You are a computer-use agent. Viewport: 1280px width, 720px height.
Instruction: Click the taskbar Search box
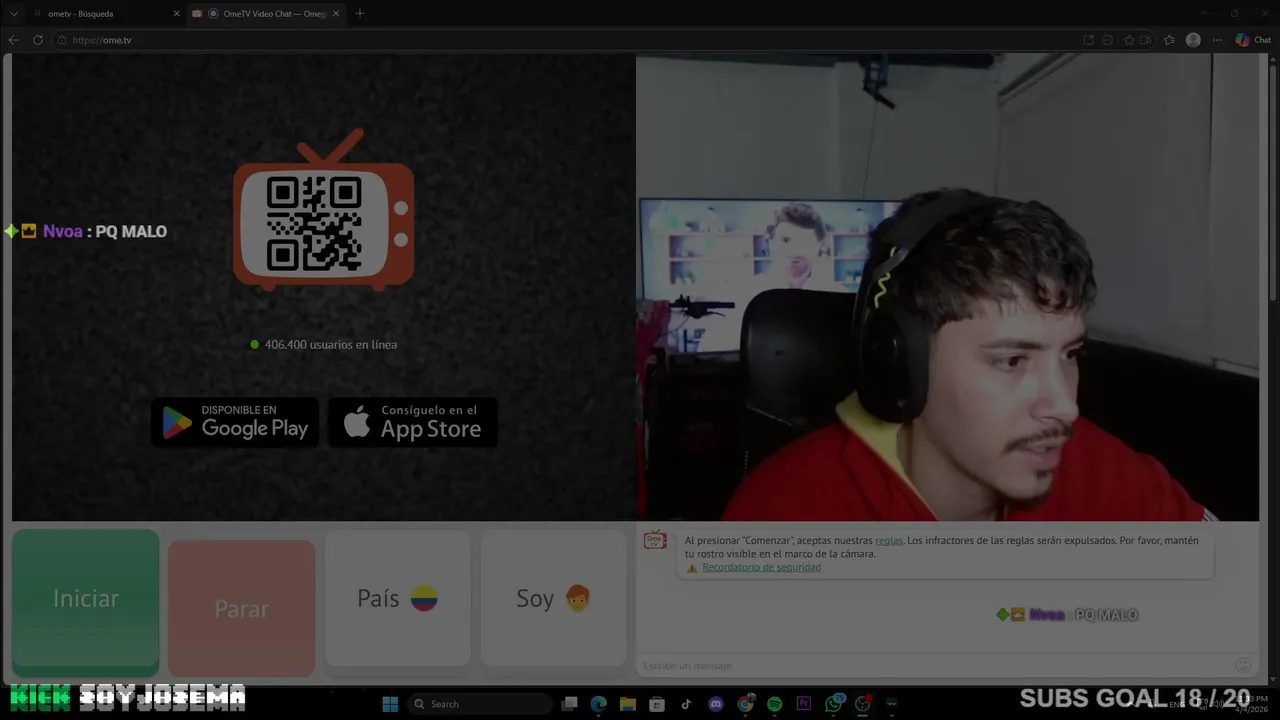tap(481, 704)
